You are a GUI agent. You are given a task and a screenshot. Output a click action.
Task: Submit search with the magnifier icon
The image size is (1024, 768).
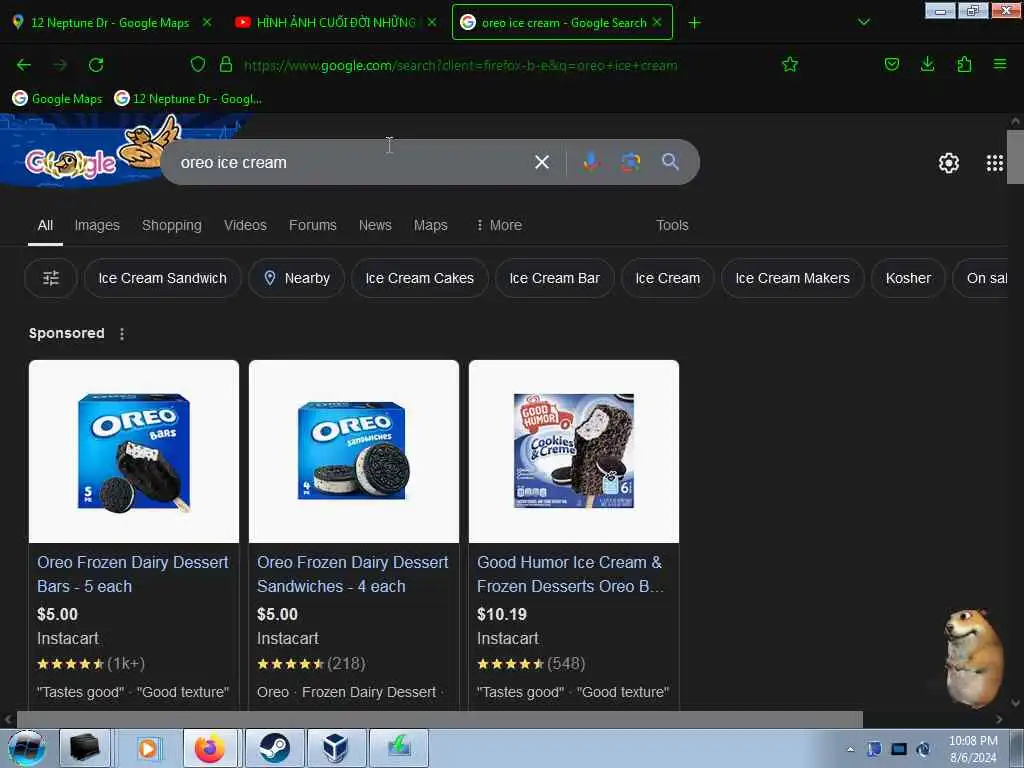[670, 162]
